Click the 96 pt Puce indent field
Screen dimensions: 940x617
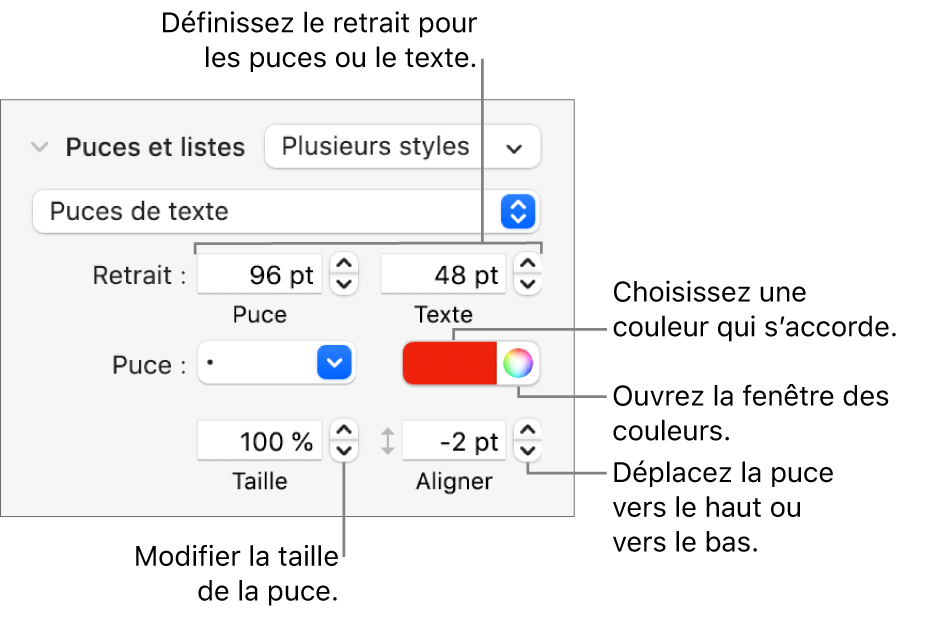click(x=260, y=275)
